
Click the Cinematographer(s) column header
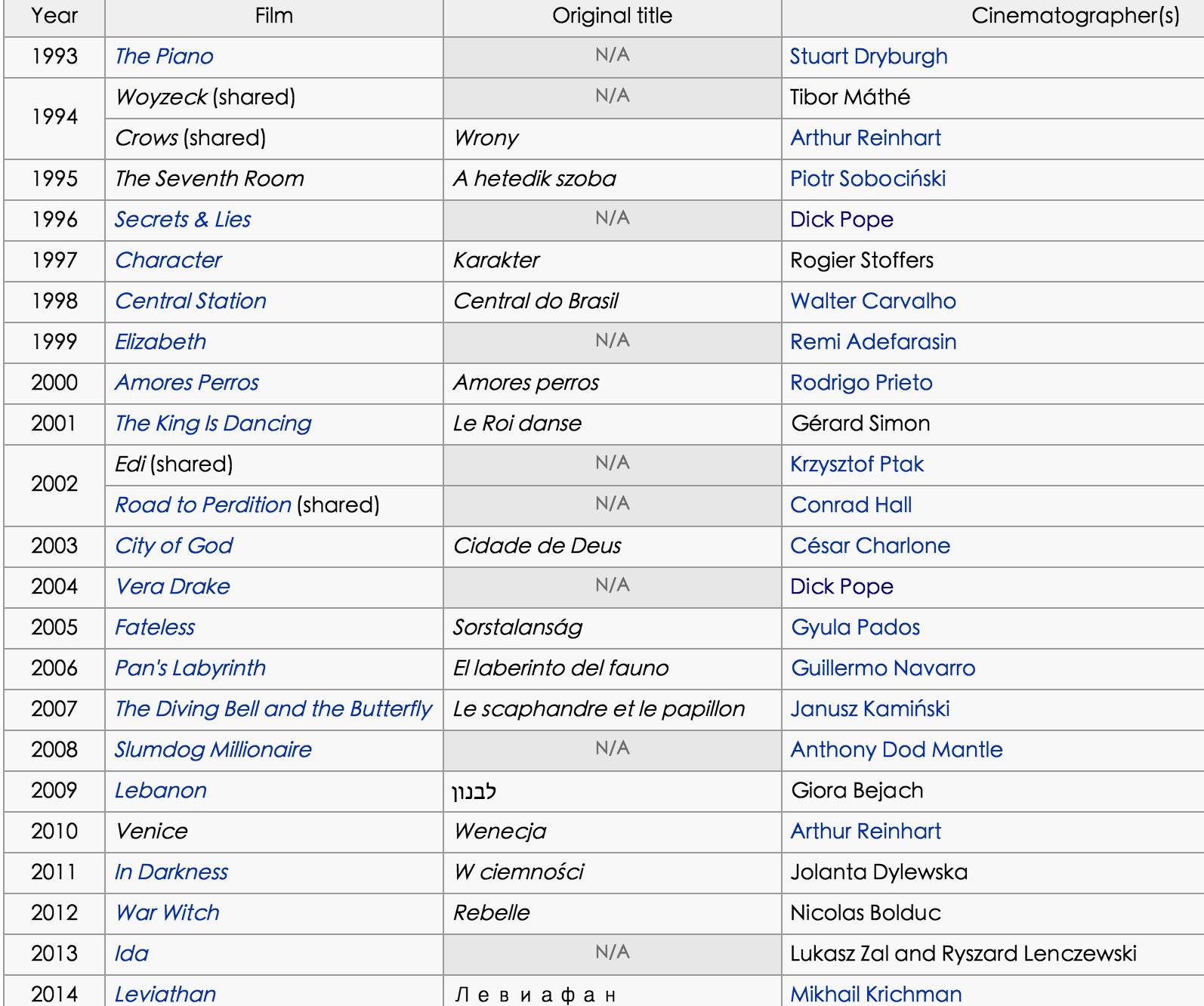[993, 17]
